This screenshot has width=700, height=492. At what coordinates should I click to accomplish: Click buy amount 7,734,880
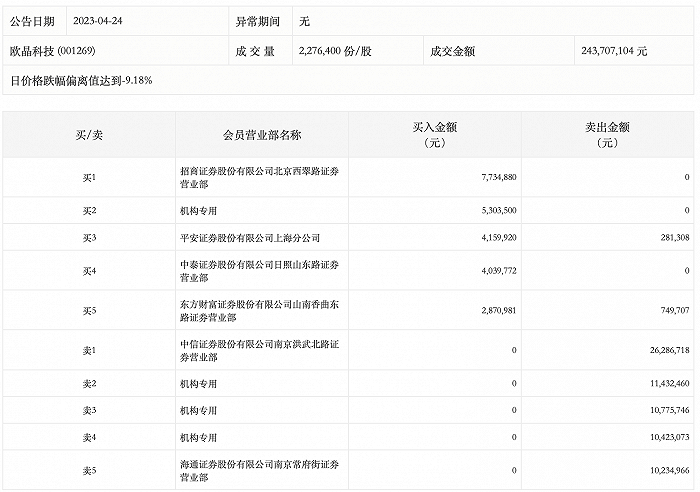[499, 177]
